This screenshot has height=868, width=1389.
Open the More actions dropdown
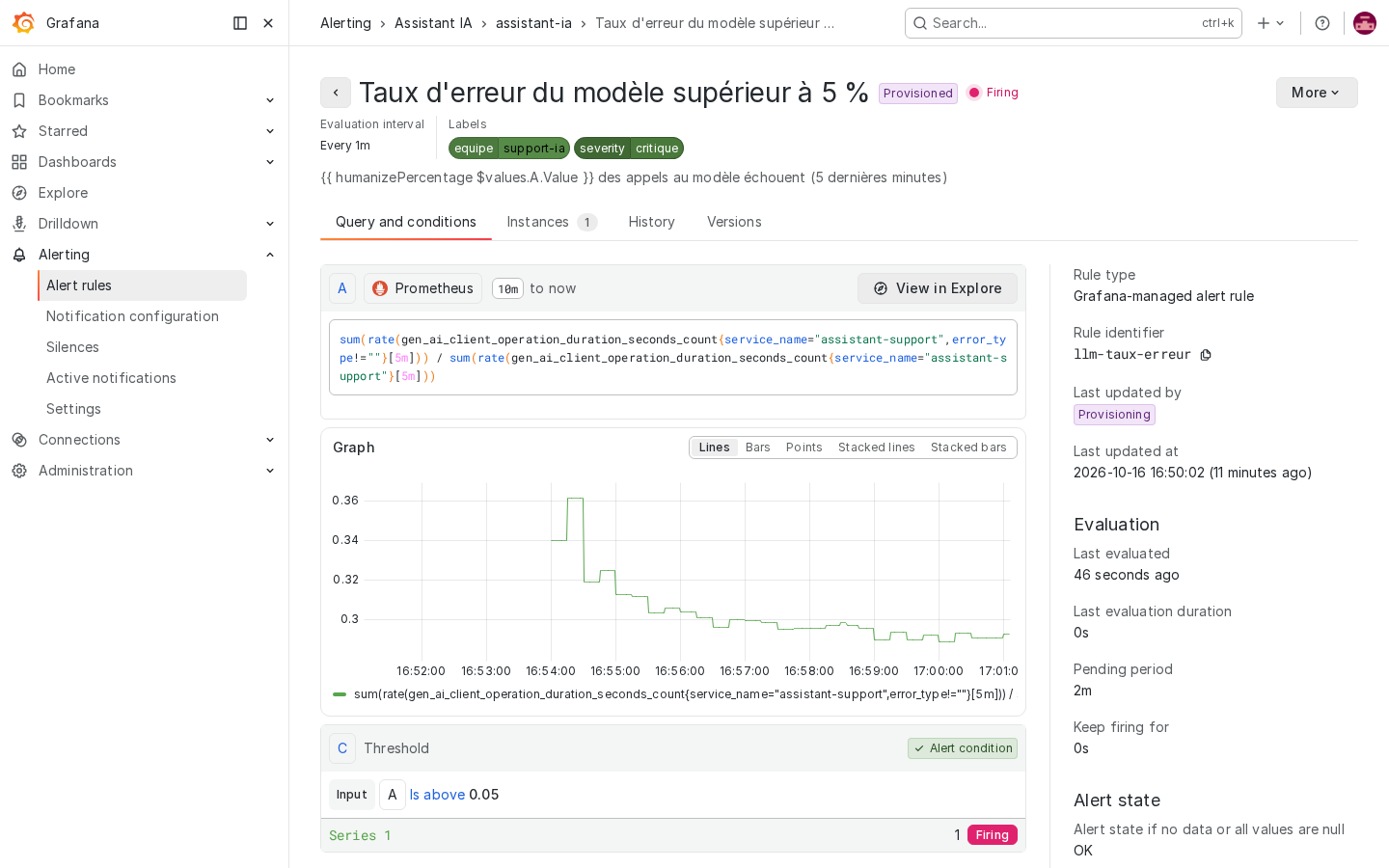coord(1317,93)
